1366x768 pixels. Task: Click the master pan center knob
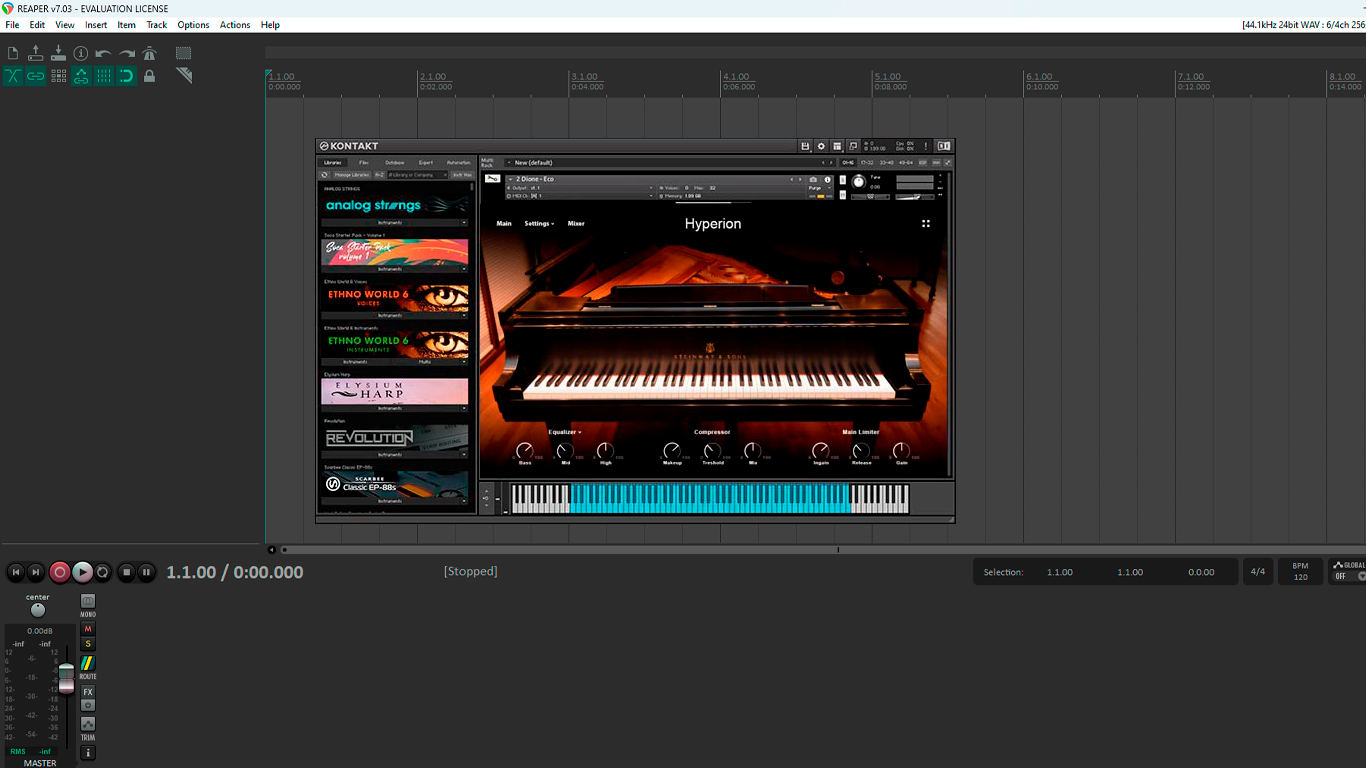38,610
